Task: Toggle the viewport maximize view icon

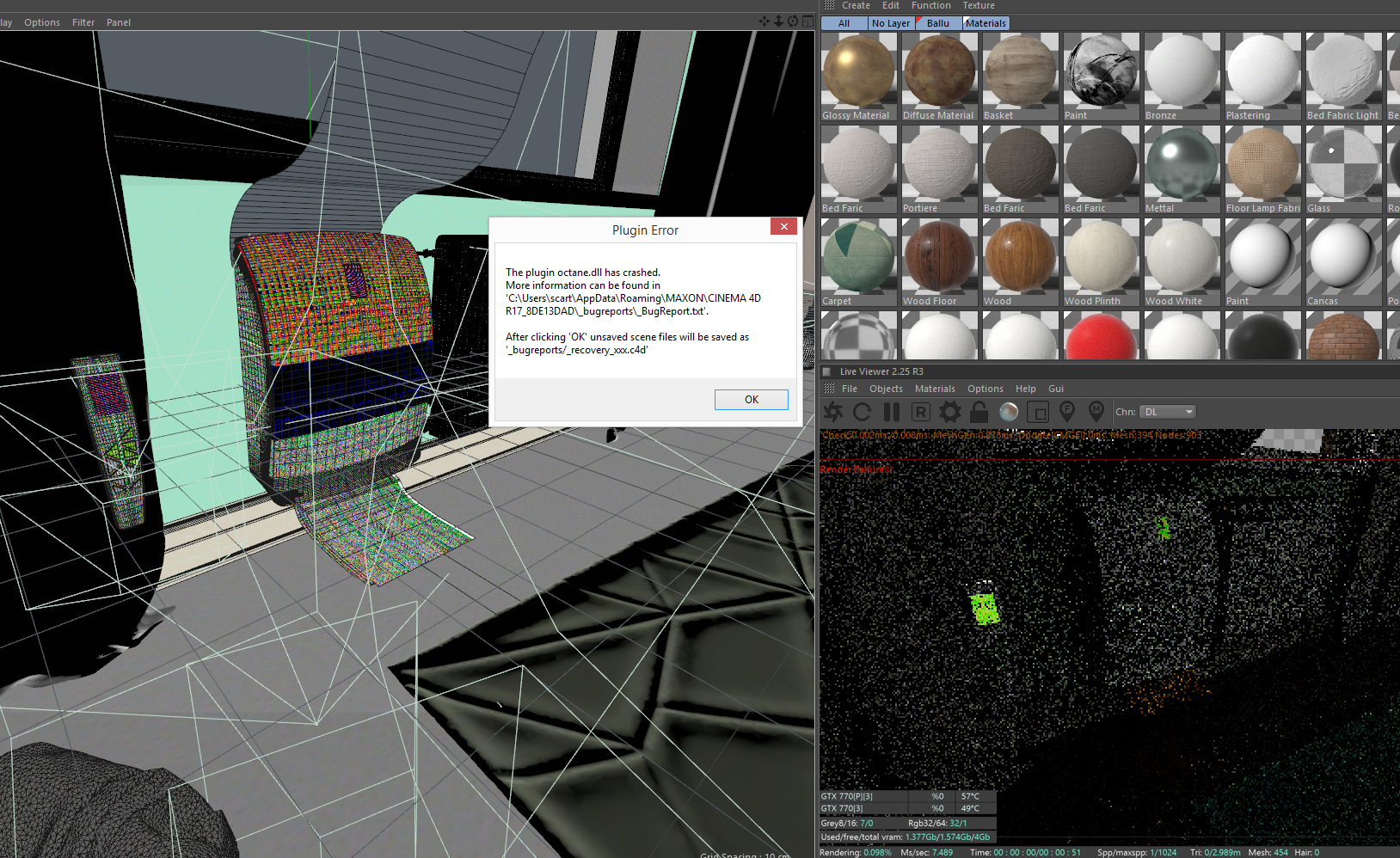Action: point(807,21)
